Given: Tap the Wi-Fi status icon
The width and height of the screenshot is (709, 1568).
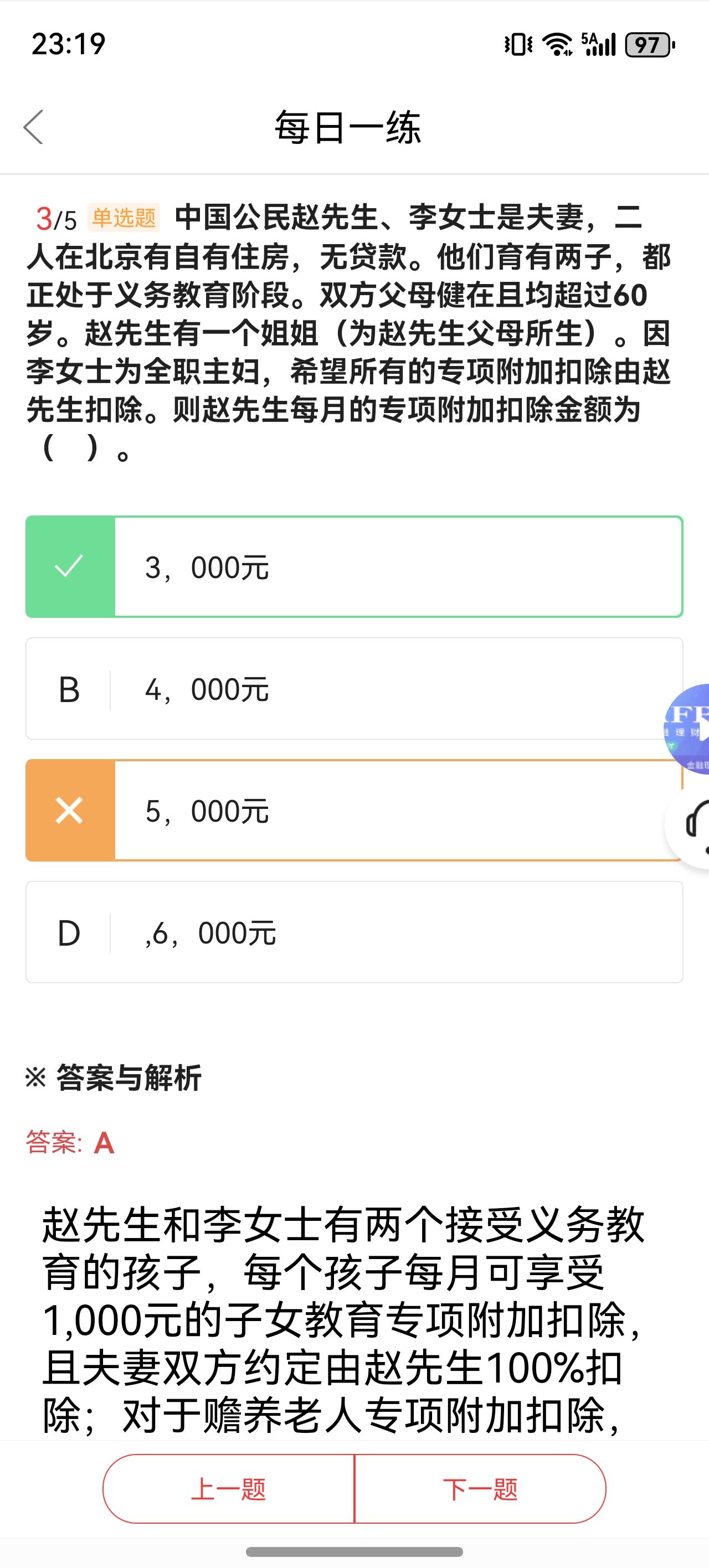Looking at the screenshot, I should (557, 44).
